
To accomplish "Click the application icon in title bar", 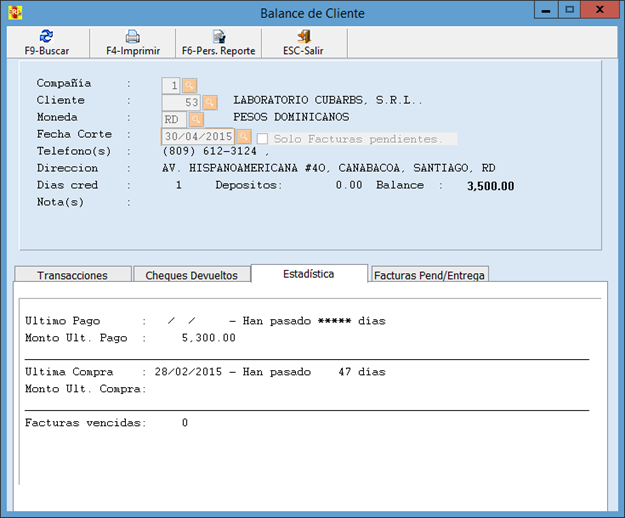I will 12,12.
